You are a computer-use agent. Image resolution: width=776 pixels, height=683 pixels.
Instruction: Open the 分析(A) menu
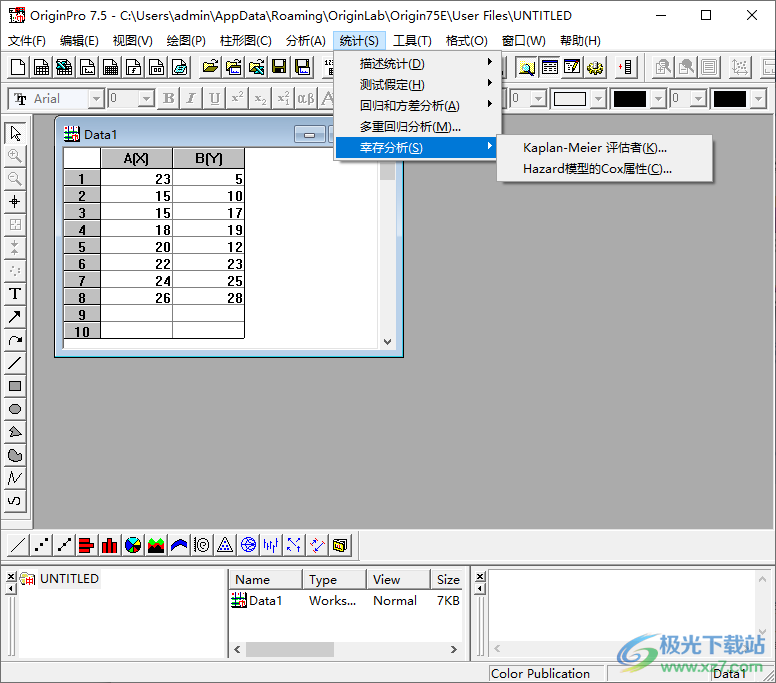[305, 41]
